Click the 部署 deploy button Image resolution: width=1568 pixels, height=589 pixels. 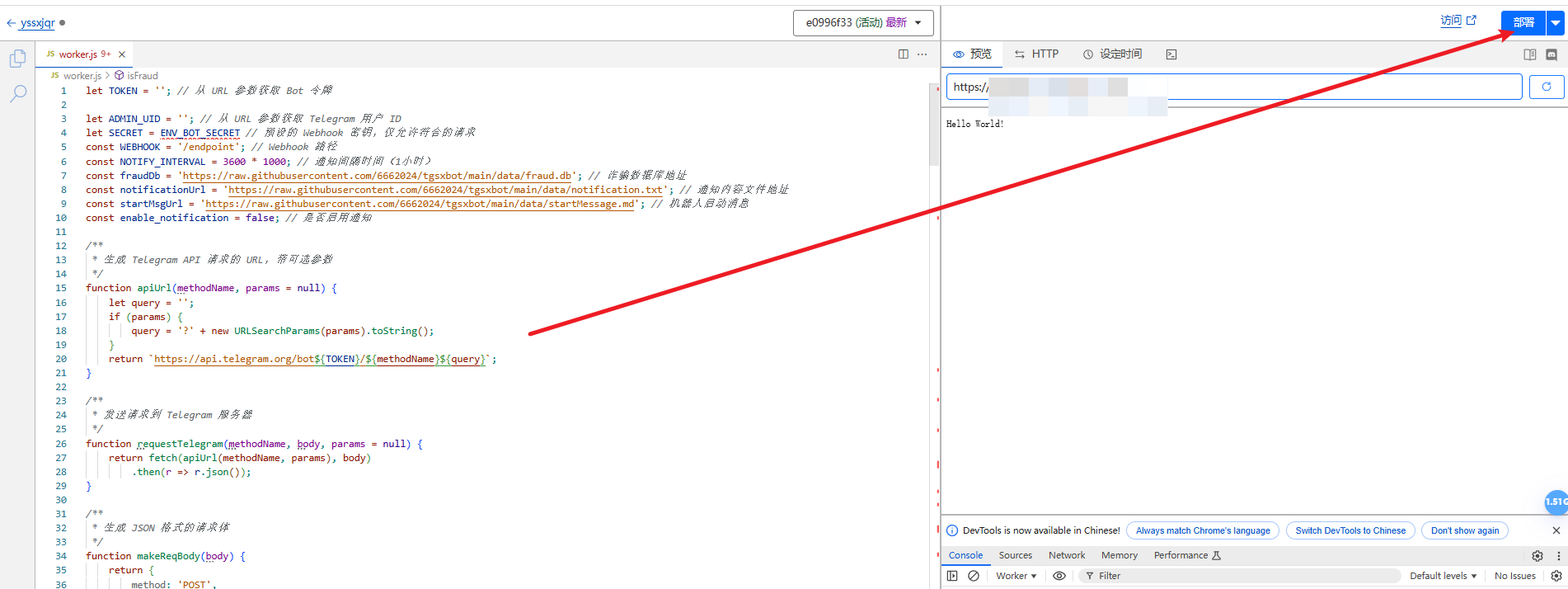(1523, 23)
